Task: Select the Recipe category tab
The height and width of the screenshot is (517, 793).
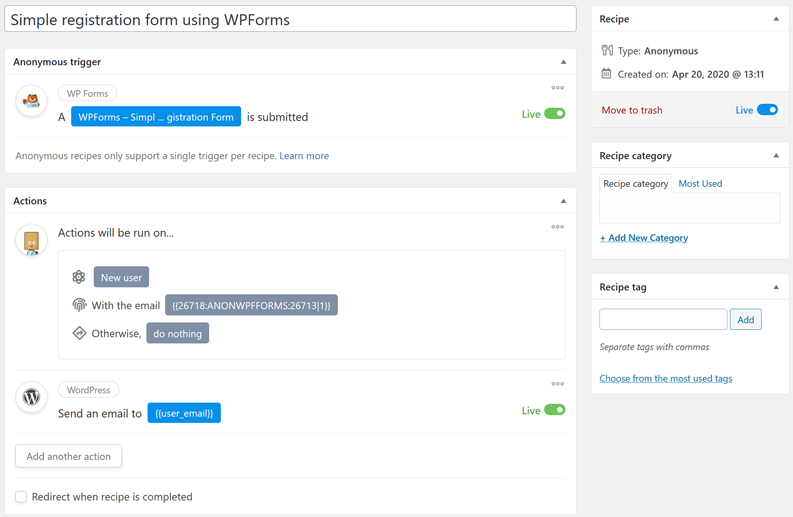Action: (x=636, y=184)
